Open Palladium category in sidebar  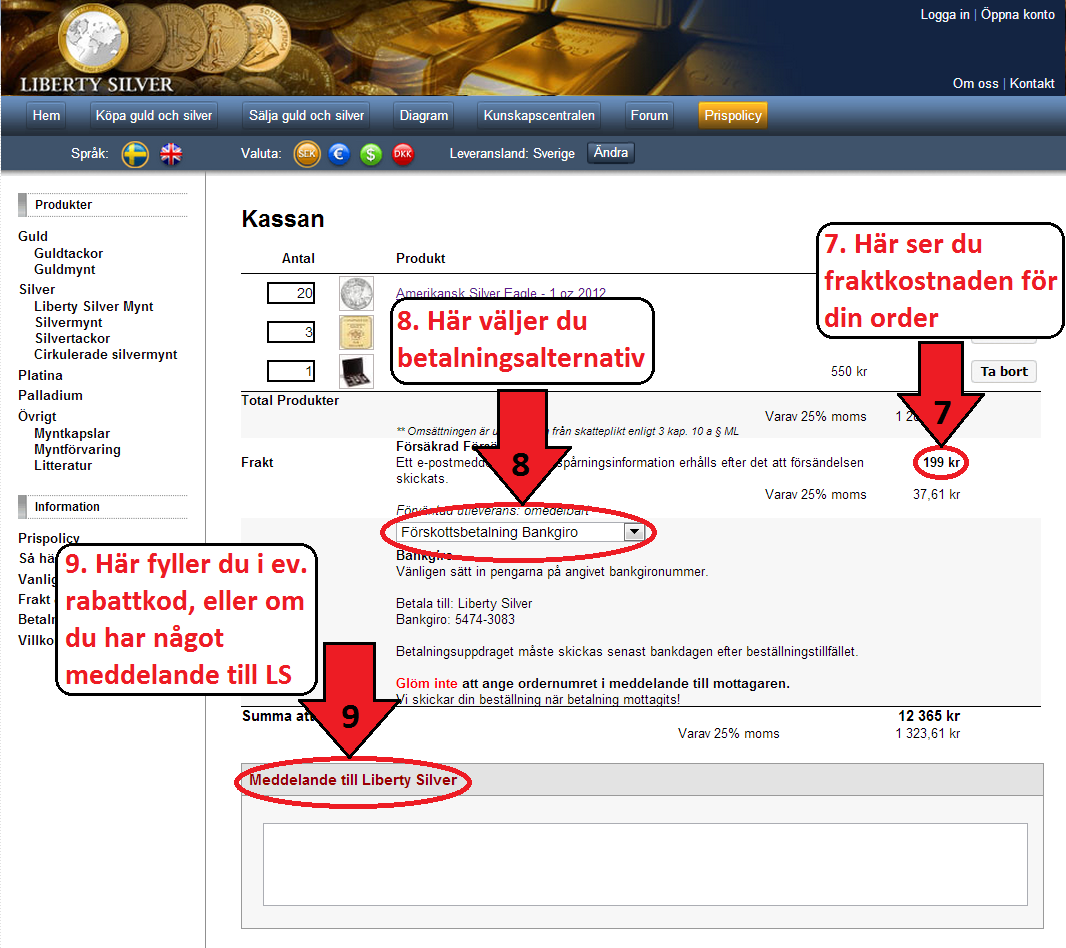click(x=50, y=395)
